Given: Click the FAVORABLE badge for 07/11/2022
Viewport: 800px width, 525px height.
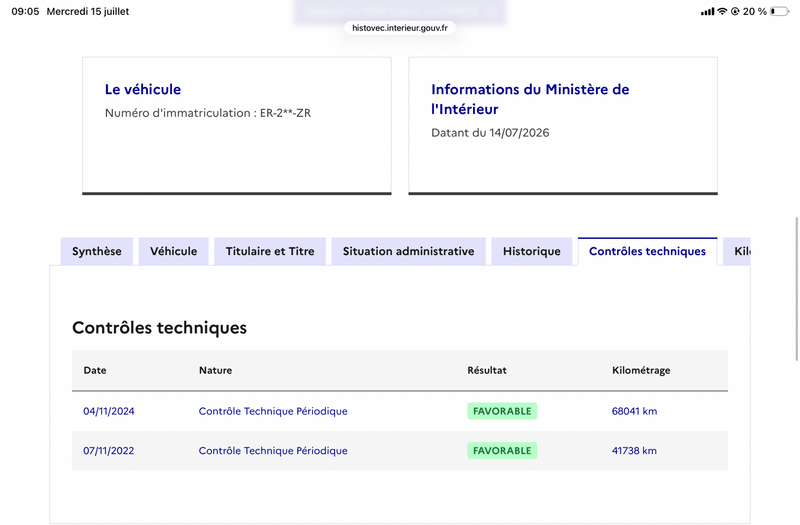Looking at the screenshot, I should click(x=502, y=451).
